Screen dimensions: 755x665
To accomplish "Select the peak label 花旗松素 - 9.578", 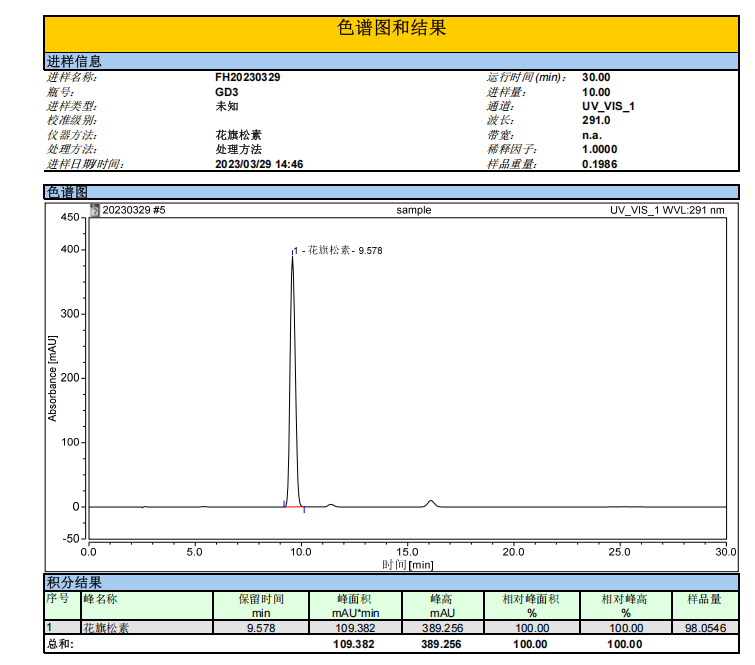I will (340, 251).
